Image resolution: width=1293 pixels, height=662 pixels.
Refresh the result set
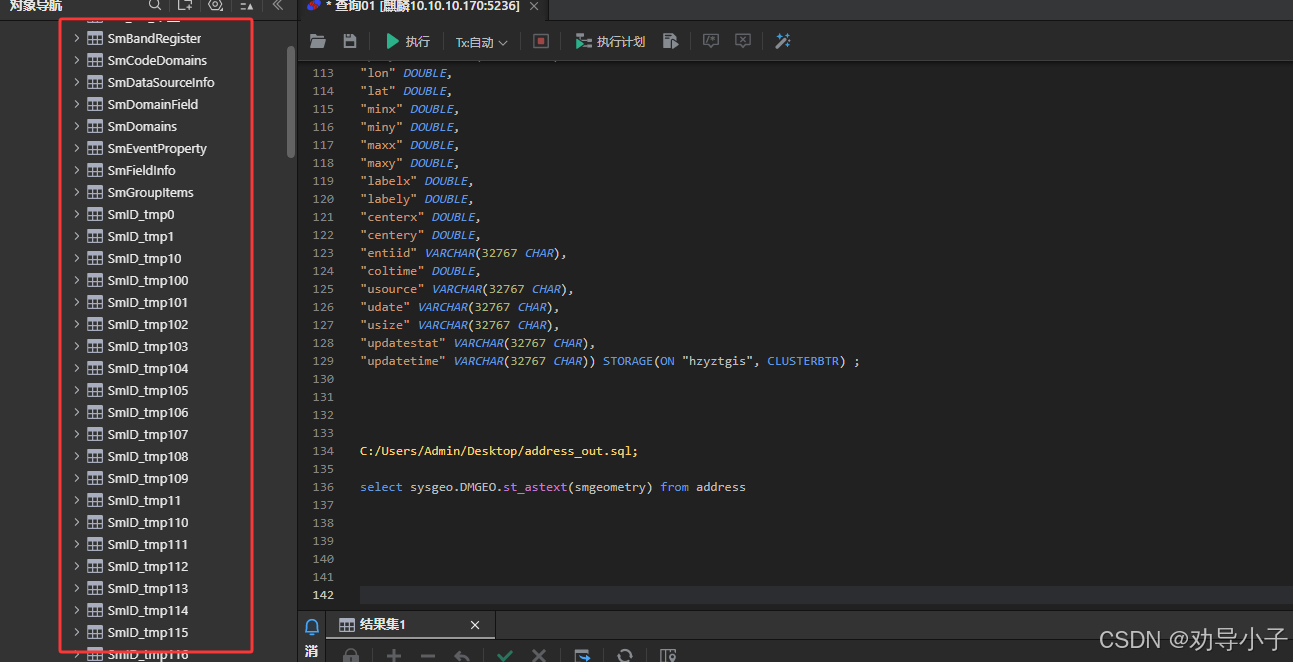pos(625,656)
